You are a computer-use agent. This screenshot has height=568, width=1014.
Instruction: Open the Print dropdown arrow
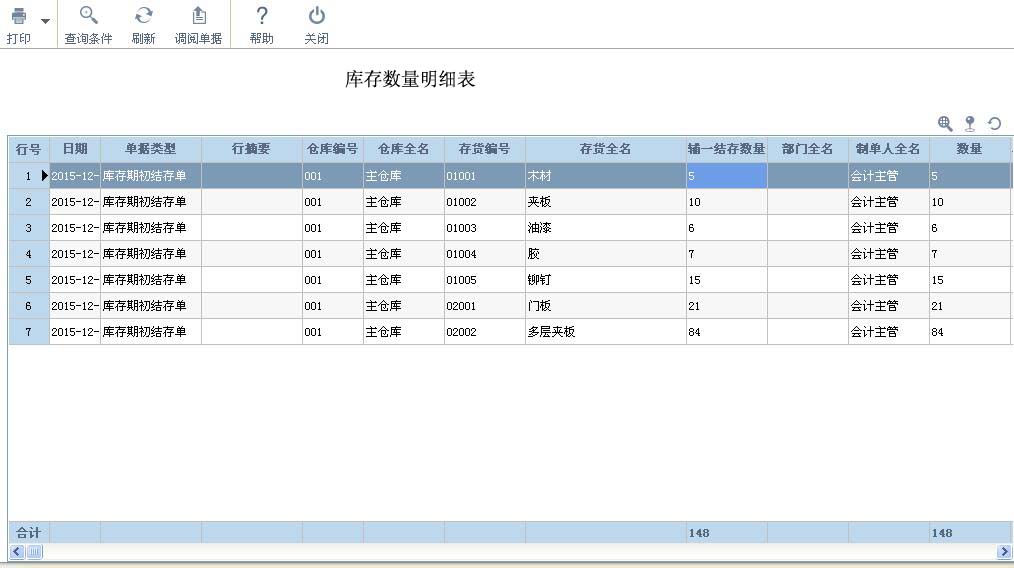(45, 21)
